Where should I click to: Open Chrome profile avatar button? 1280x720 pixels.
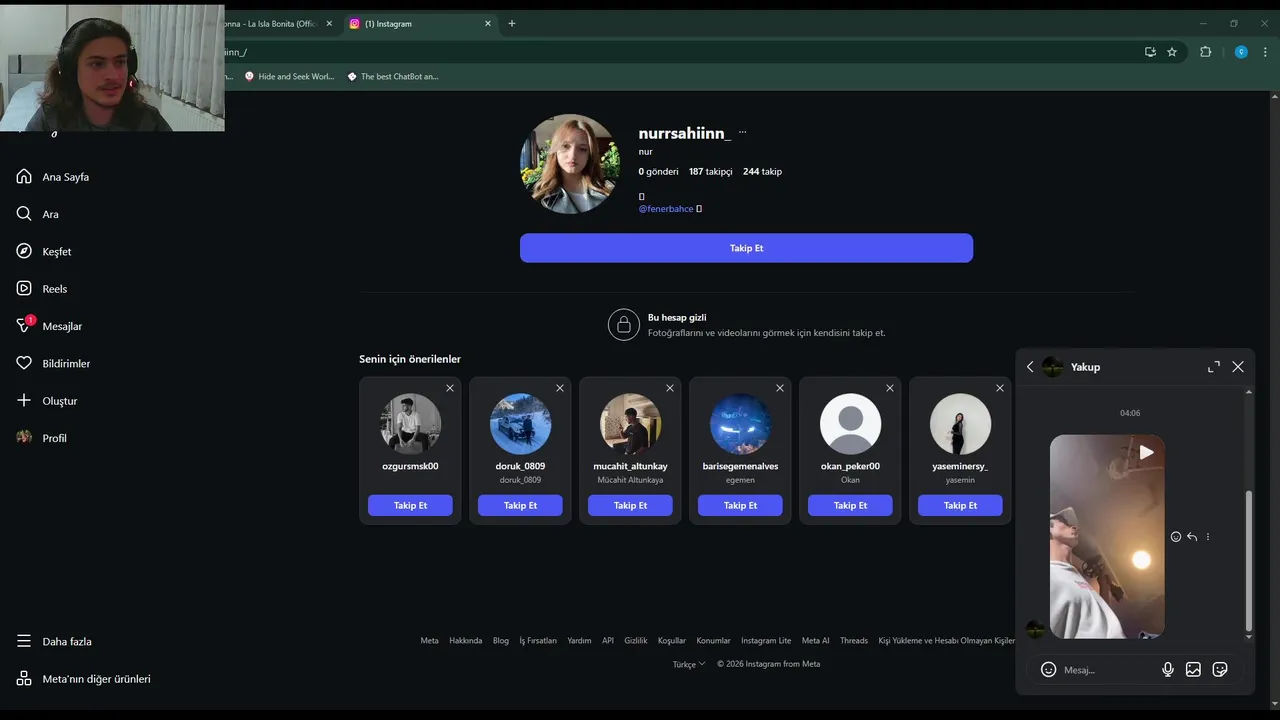1241,52
